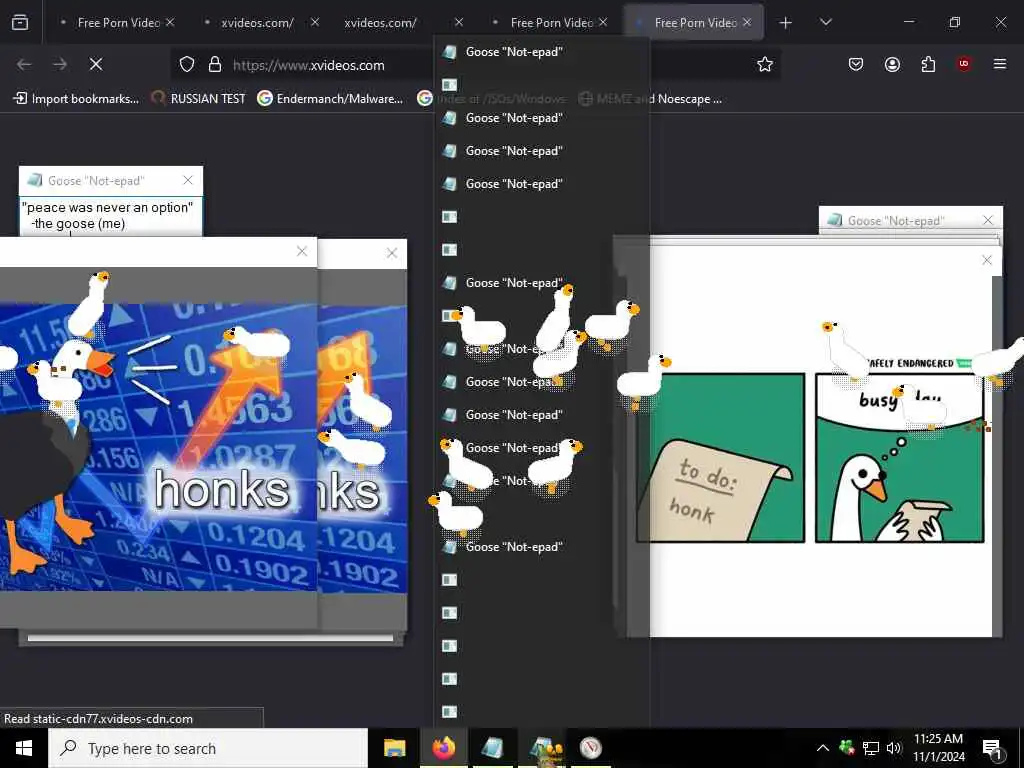Screen dimensions: 1024x768
Task: Open the Firefox account icon
Action: click(x=892, y=64)
